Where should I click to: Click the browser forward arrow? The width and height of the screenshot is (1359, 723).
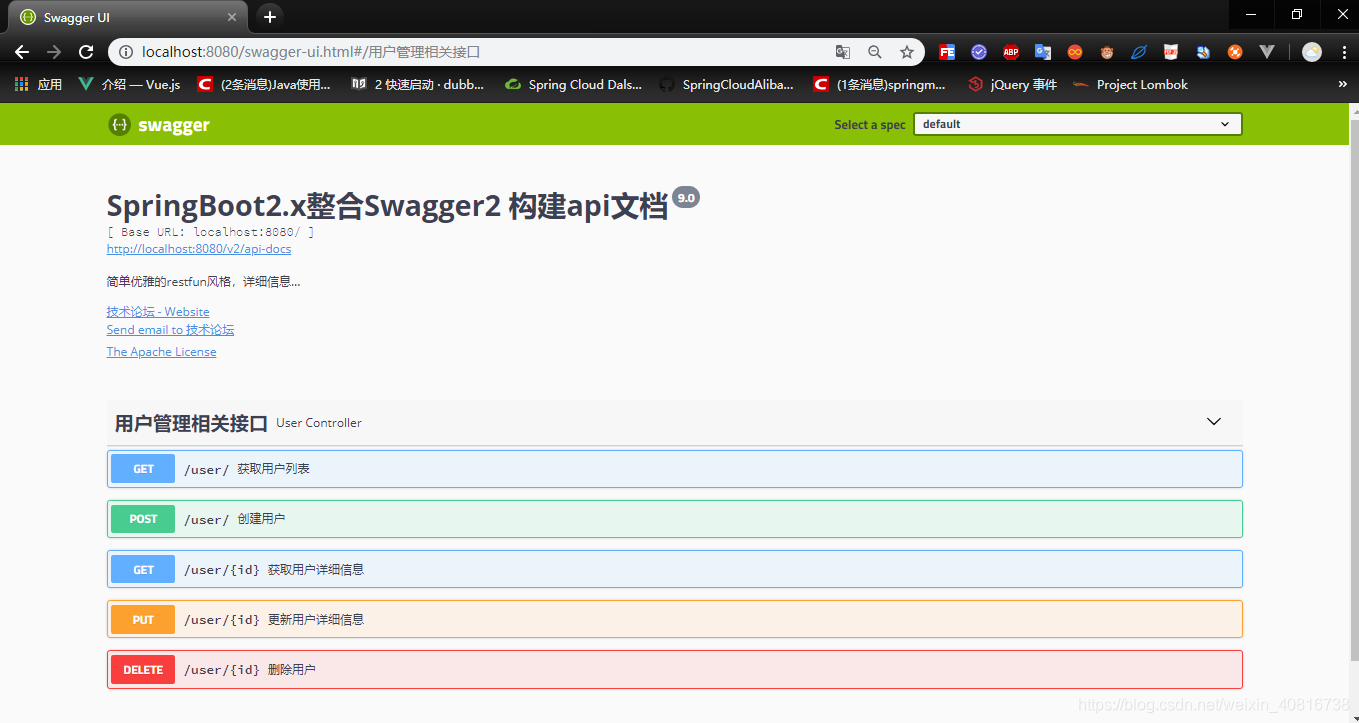54,52
